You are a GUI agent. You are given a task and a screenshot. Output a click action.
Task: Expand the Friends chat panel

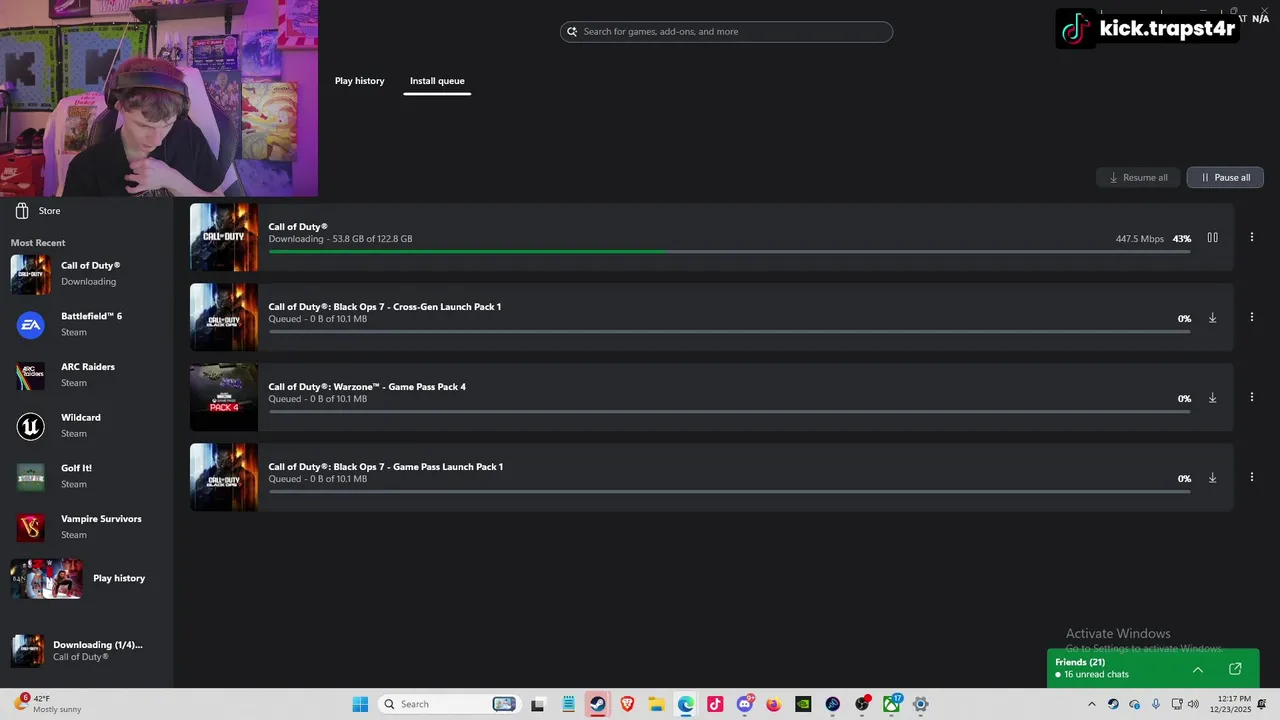(x=1198, y=669)
